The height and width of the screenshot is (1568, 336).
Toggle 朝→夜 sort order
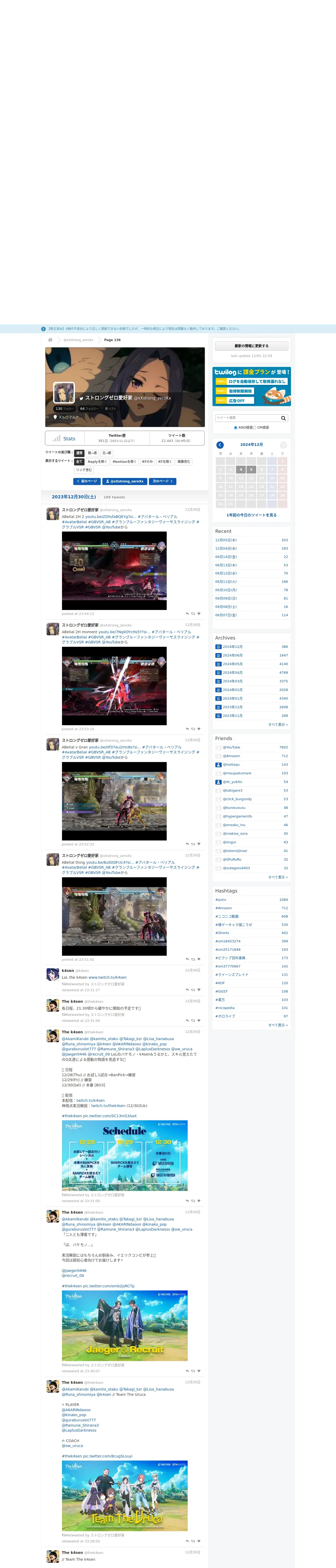tap(92, 453)
